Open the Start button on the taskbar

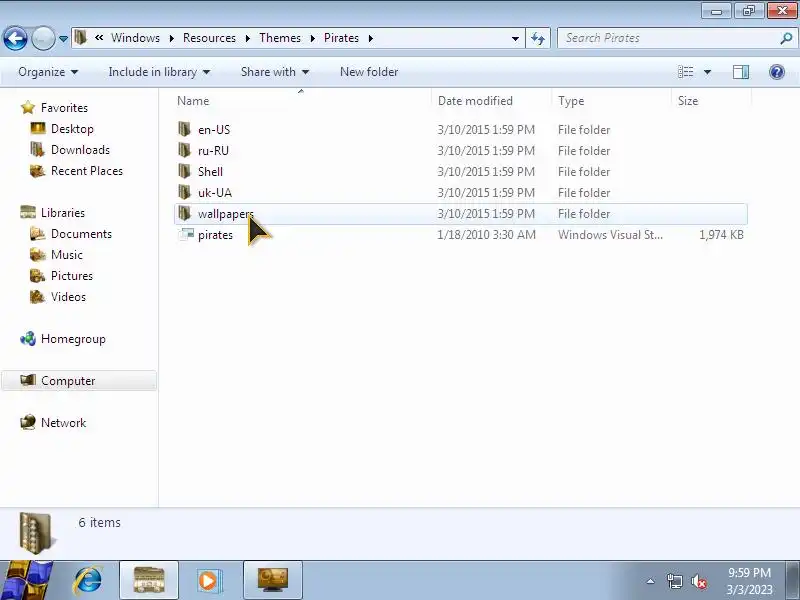pyautogui.click(x=27, y=580)
